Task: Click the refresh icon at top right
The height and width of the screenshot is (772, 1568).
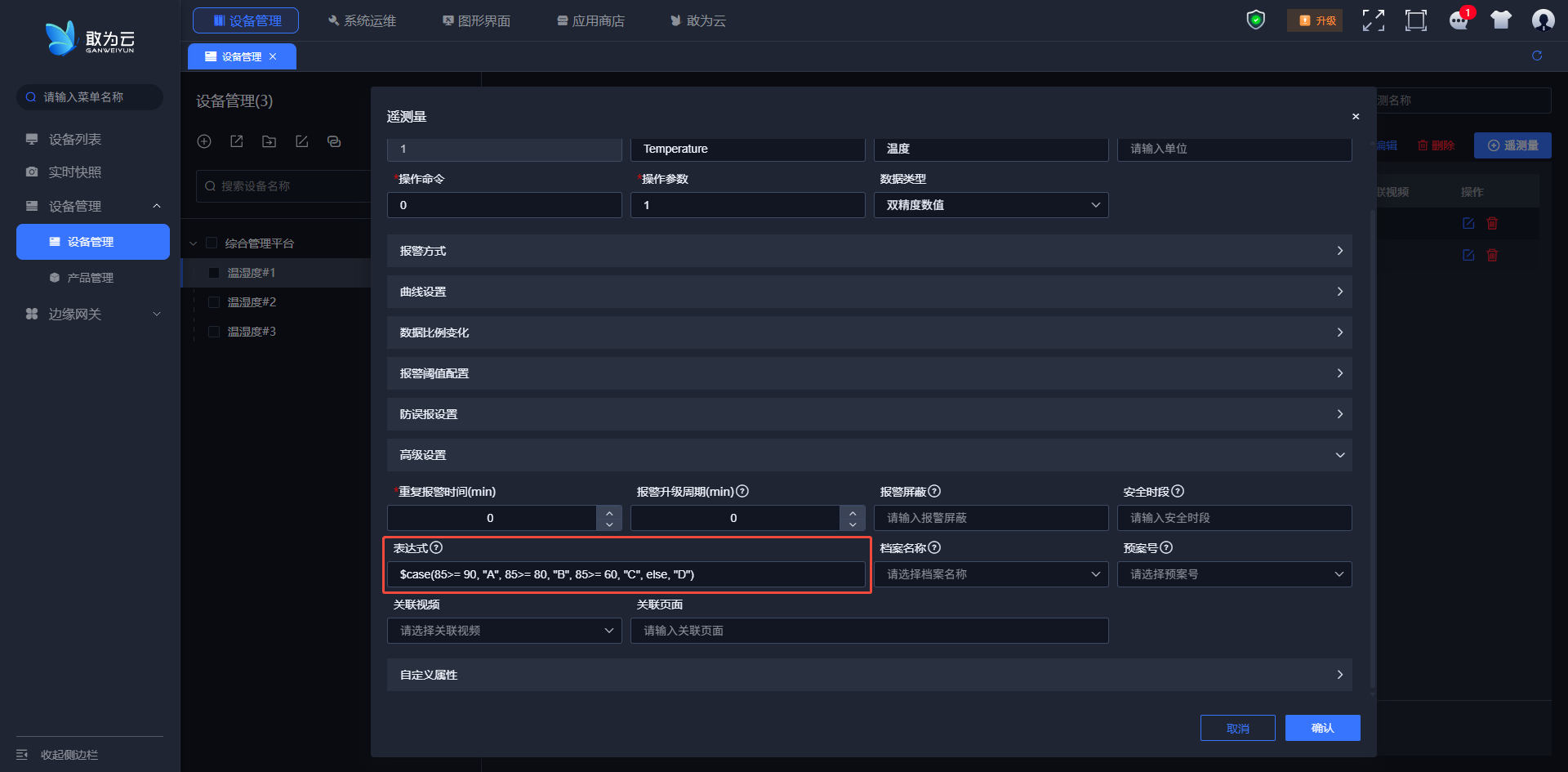Action: (1537, 56)
